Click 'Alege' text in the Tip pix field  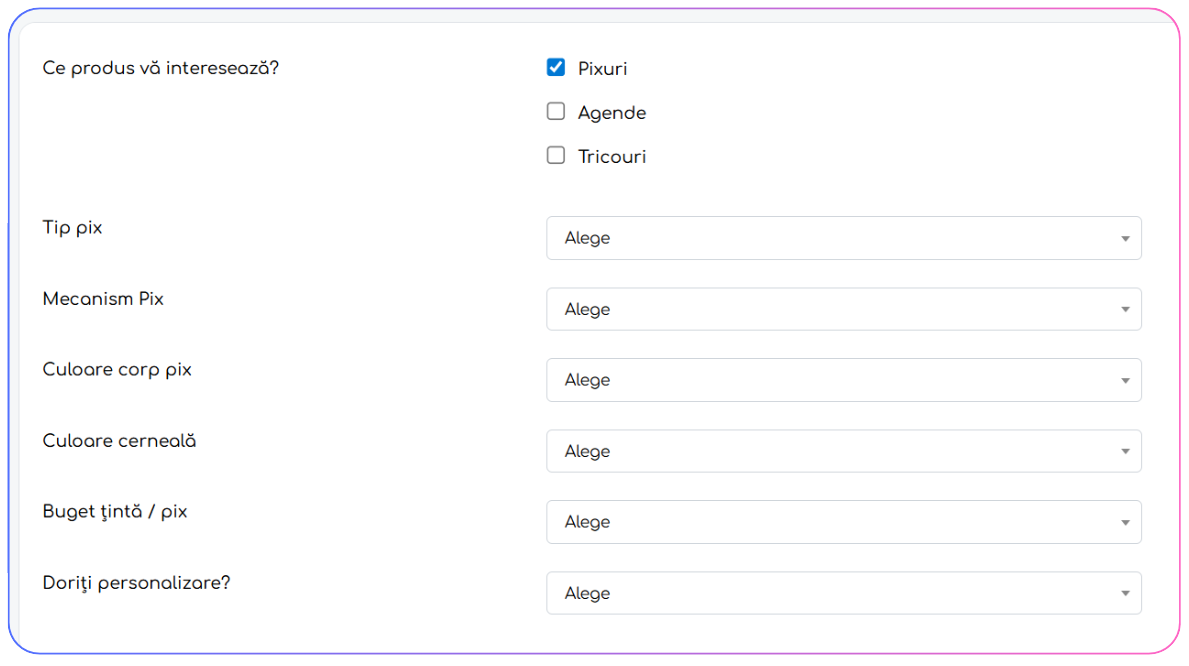pos(587,239)
